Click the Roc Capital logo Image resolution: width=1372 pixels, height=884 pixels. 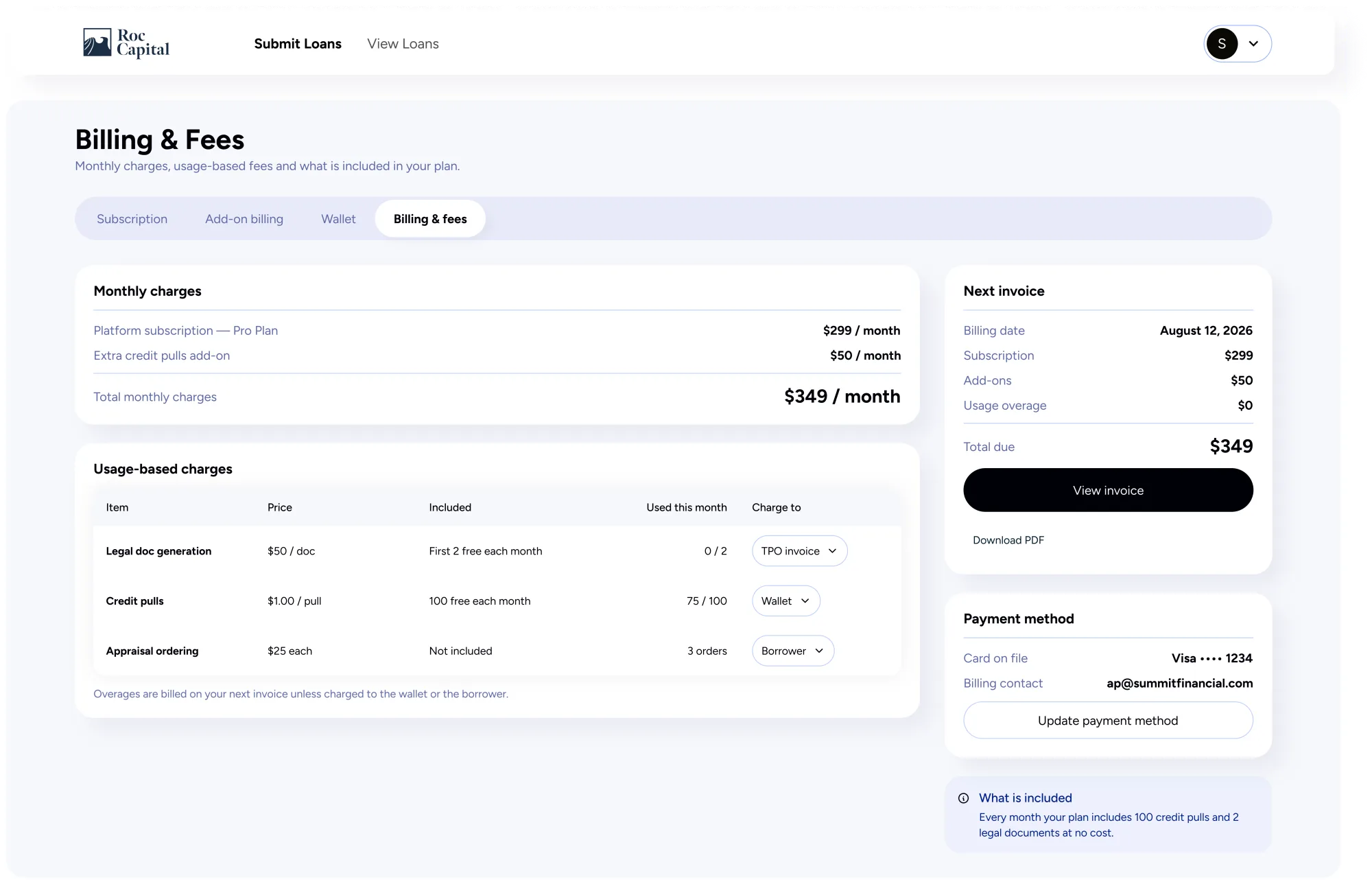126,43
